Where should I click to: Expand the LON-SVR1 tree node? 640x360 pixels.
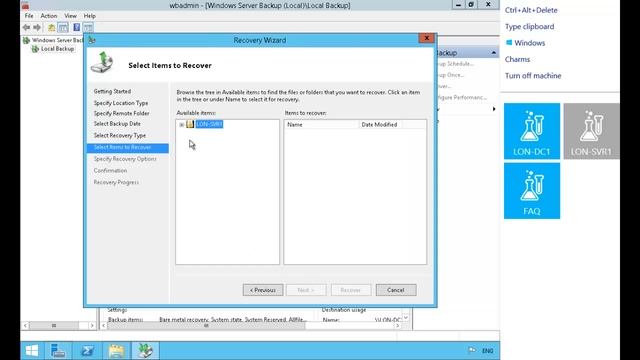(182, 124)
